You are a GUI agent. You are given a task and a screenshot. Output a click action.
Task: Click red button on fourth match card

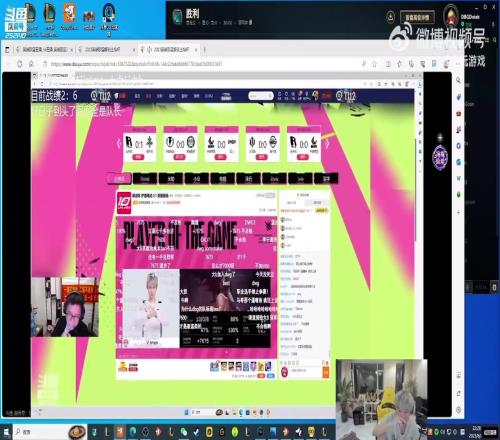261,157
